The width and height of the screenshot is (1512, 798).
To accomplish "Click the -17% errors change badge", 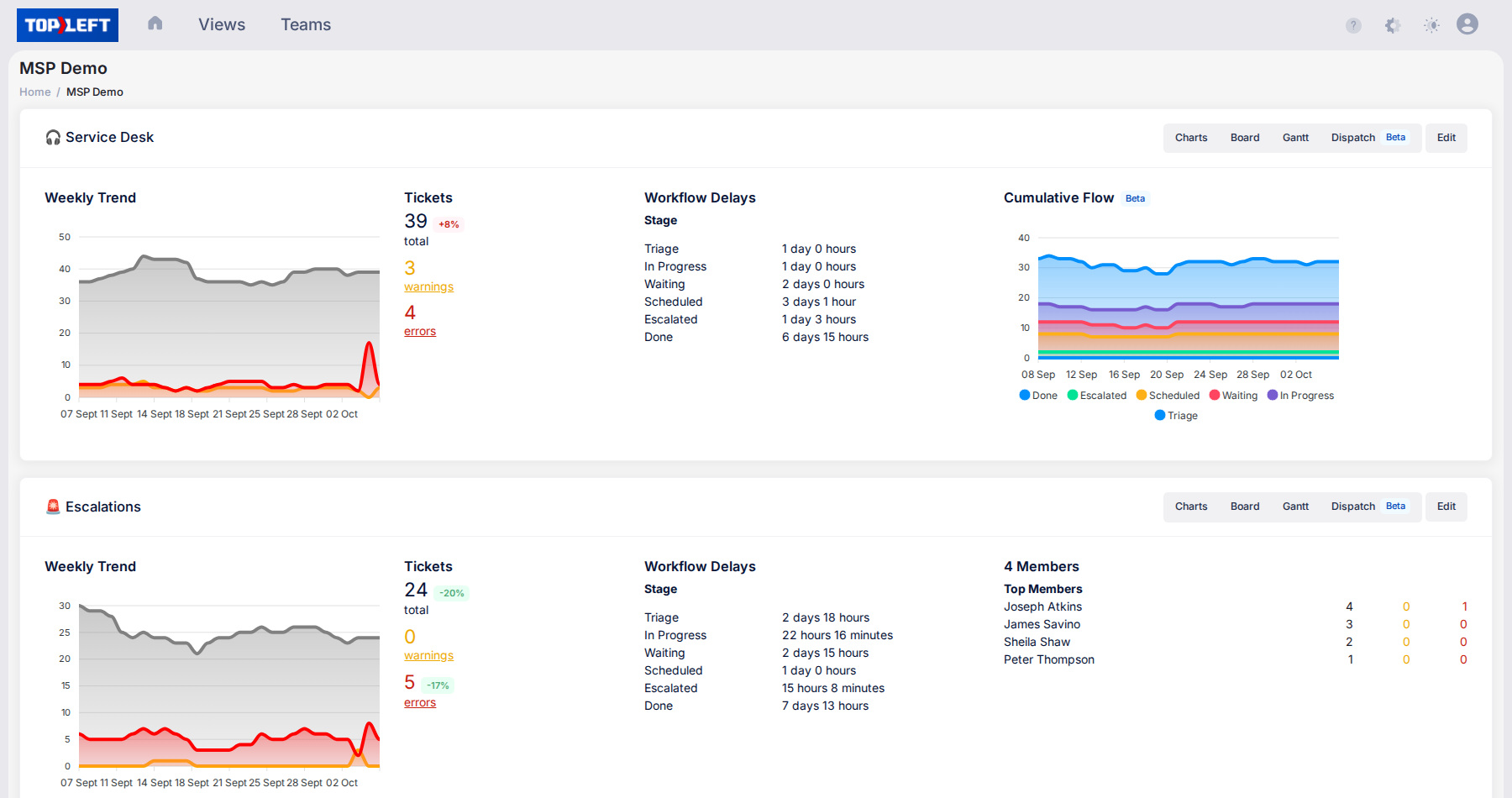I will [438, 685].
